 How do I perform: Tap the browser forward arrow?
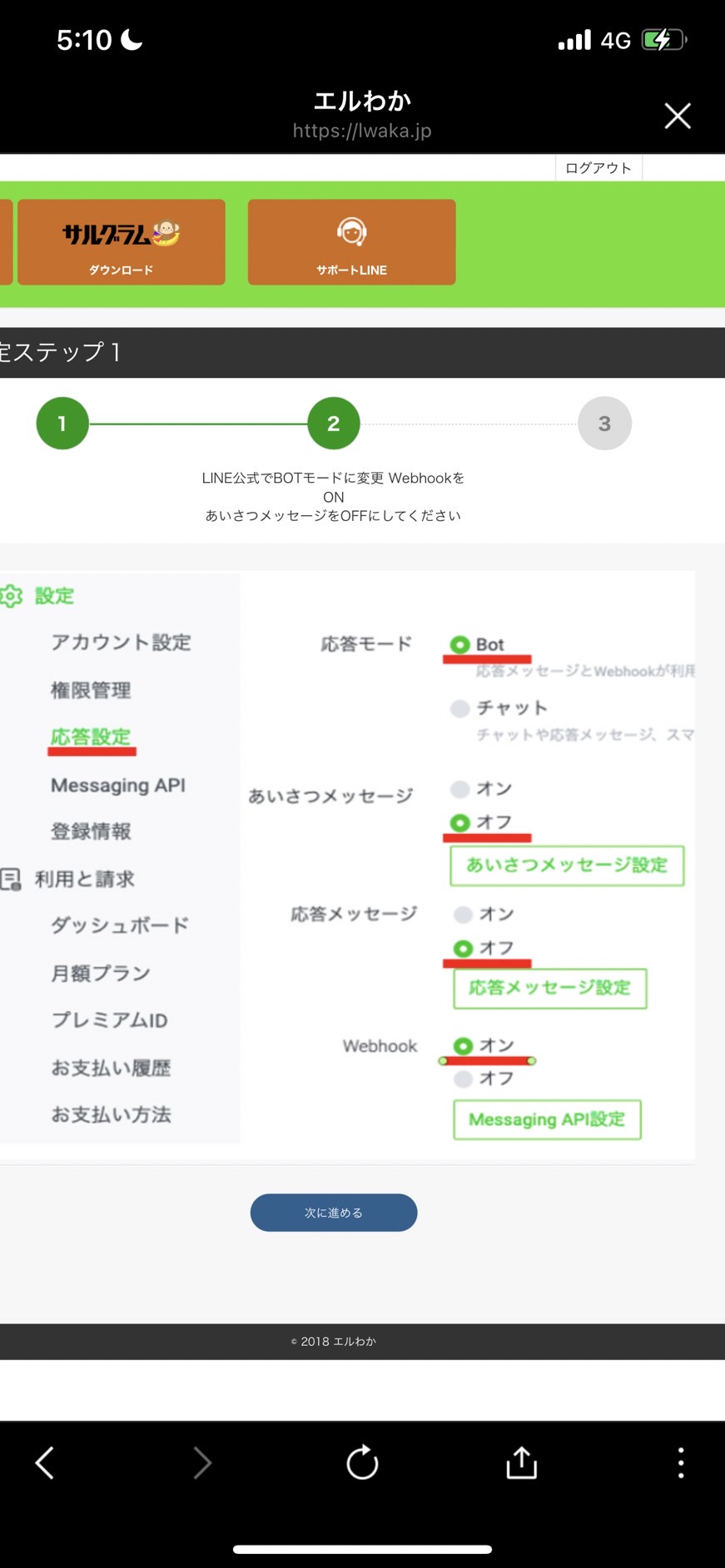tap(202, 1462)
